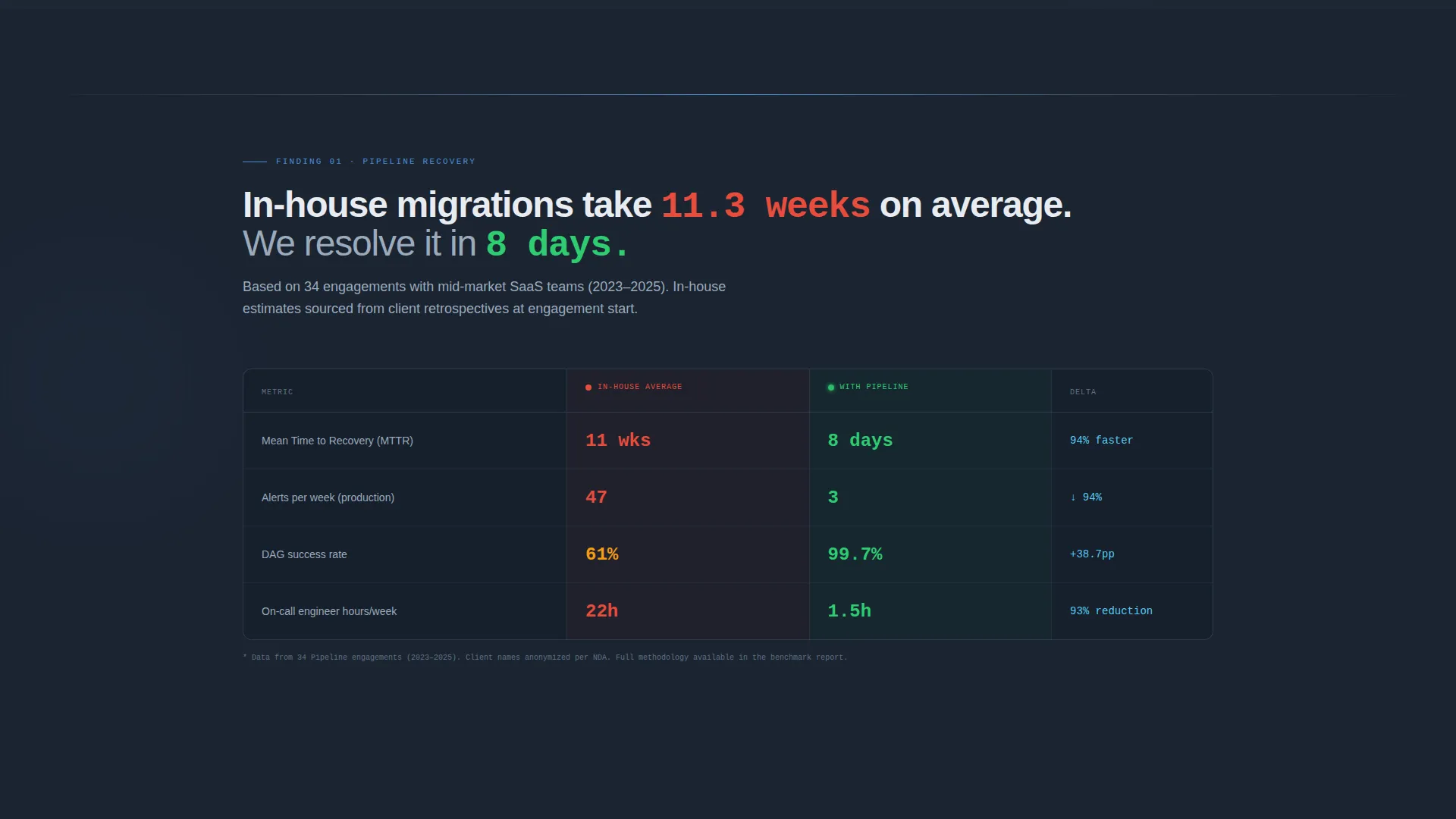Select the Metric column header
This screenshot has width=1456, height=819.
coord(277,392)
